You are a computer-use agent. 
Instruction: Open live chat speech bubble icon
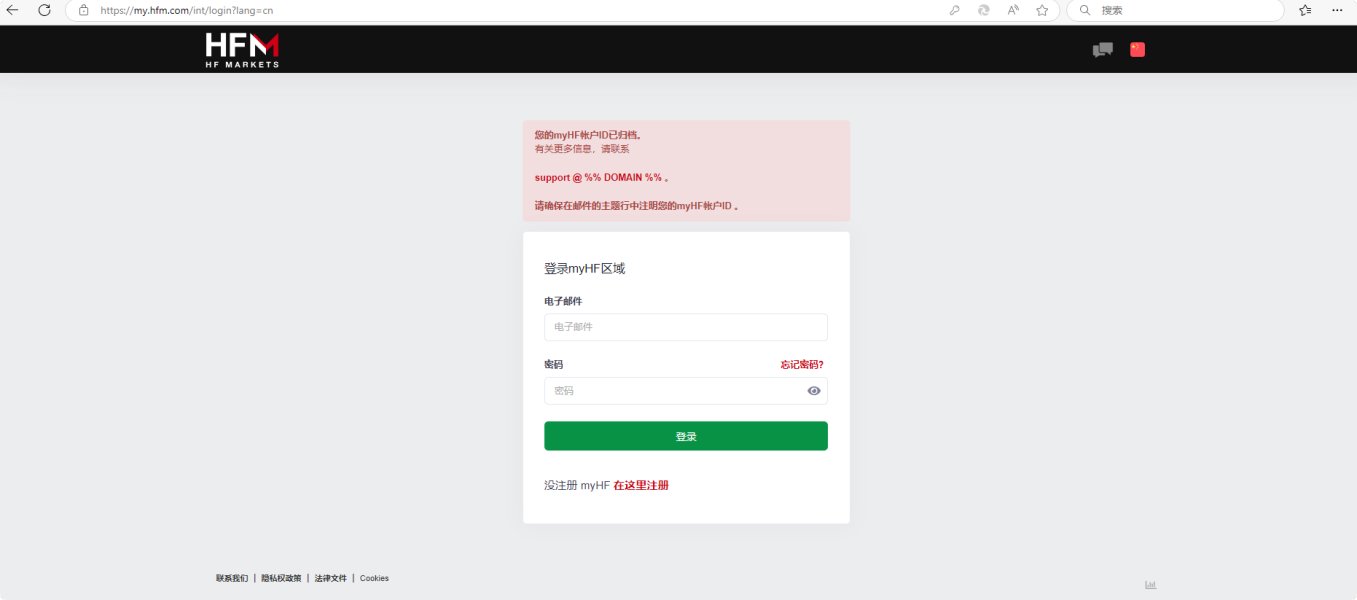point(1103,49)
